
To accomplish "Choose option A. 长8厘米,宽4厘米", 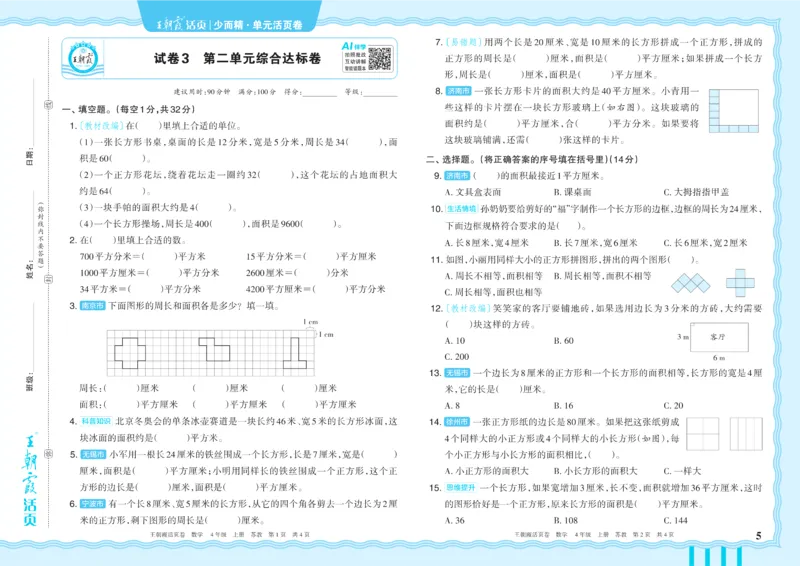I will point(487,243).
